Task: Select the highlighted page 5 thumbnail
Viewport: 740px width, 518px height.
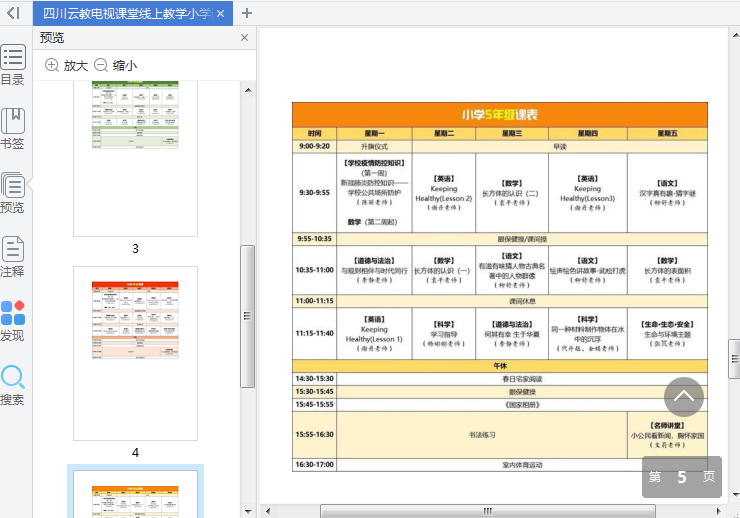Action: pyautogui.click(x=135, y=493)
